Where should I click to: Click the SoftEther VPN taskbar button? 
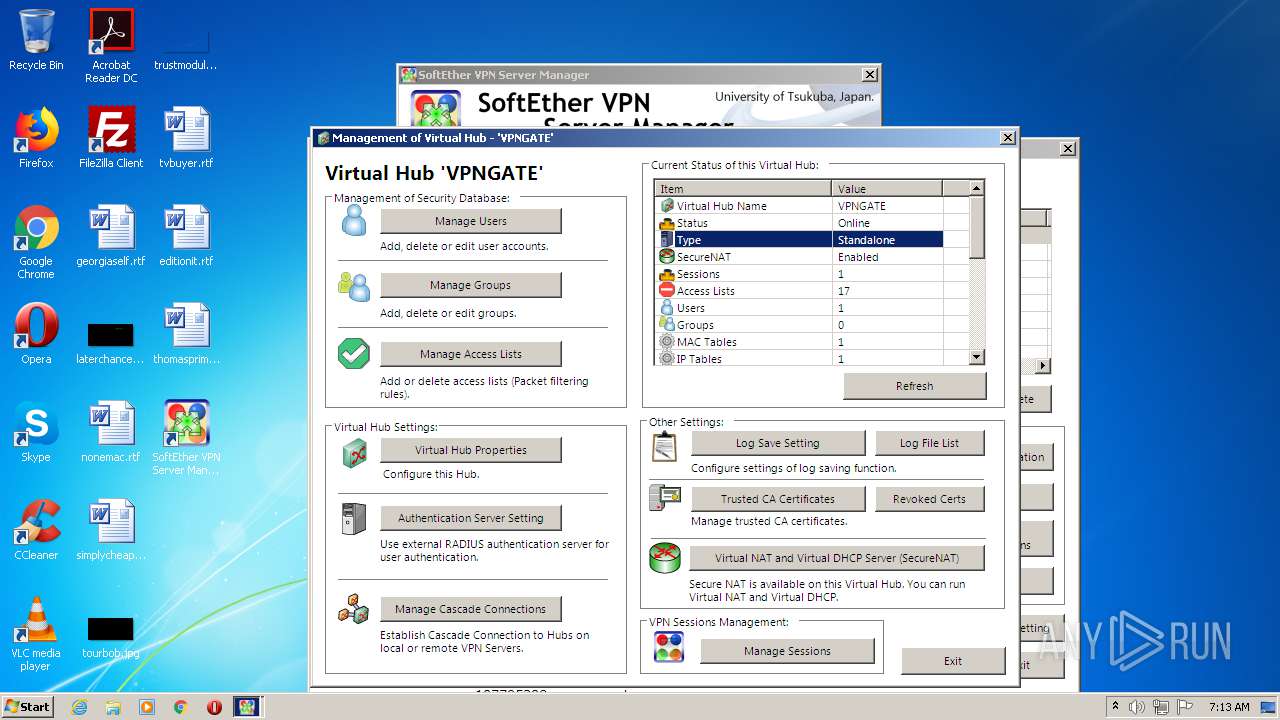(x=247, y=707)
